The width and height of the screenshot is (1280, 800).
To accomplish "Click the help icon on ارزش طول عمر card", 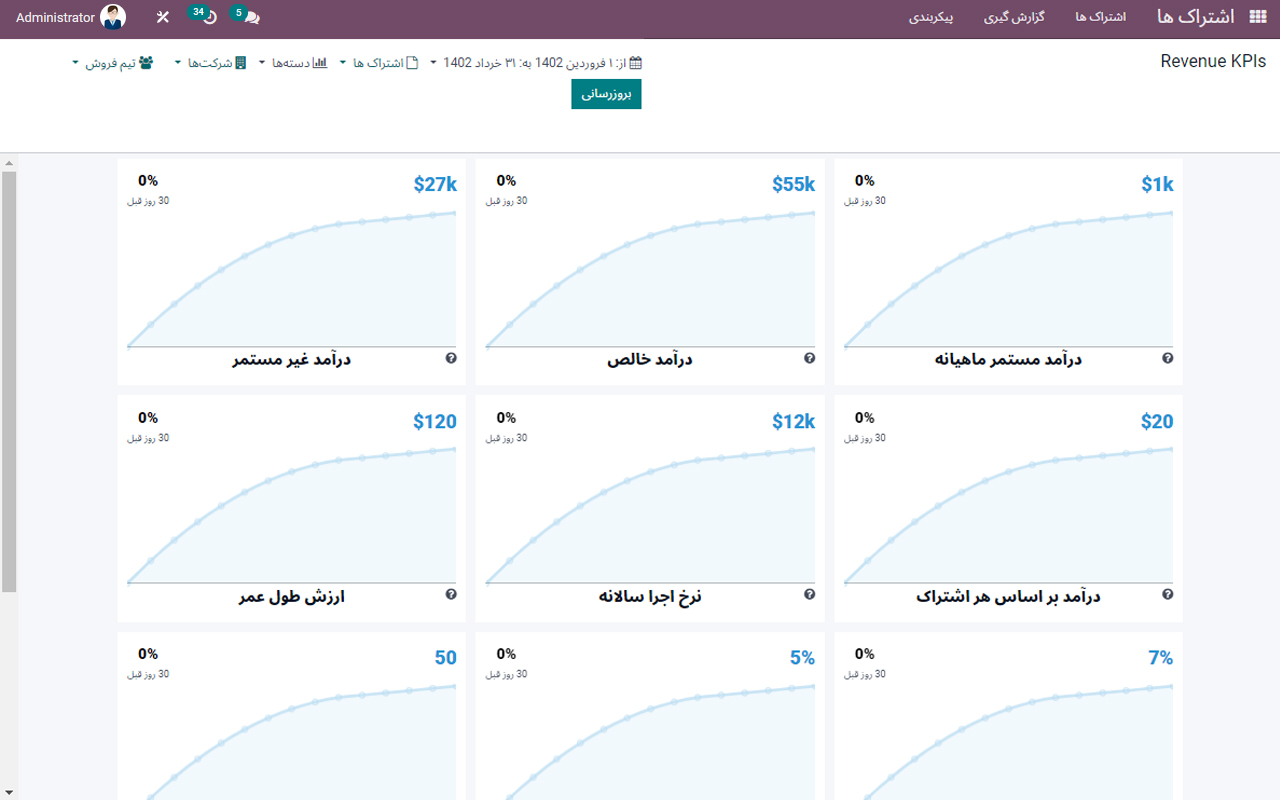I will [x=451, y=594].
